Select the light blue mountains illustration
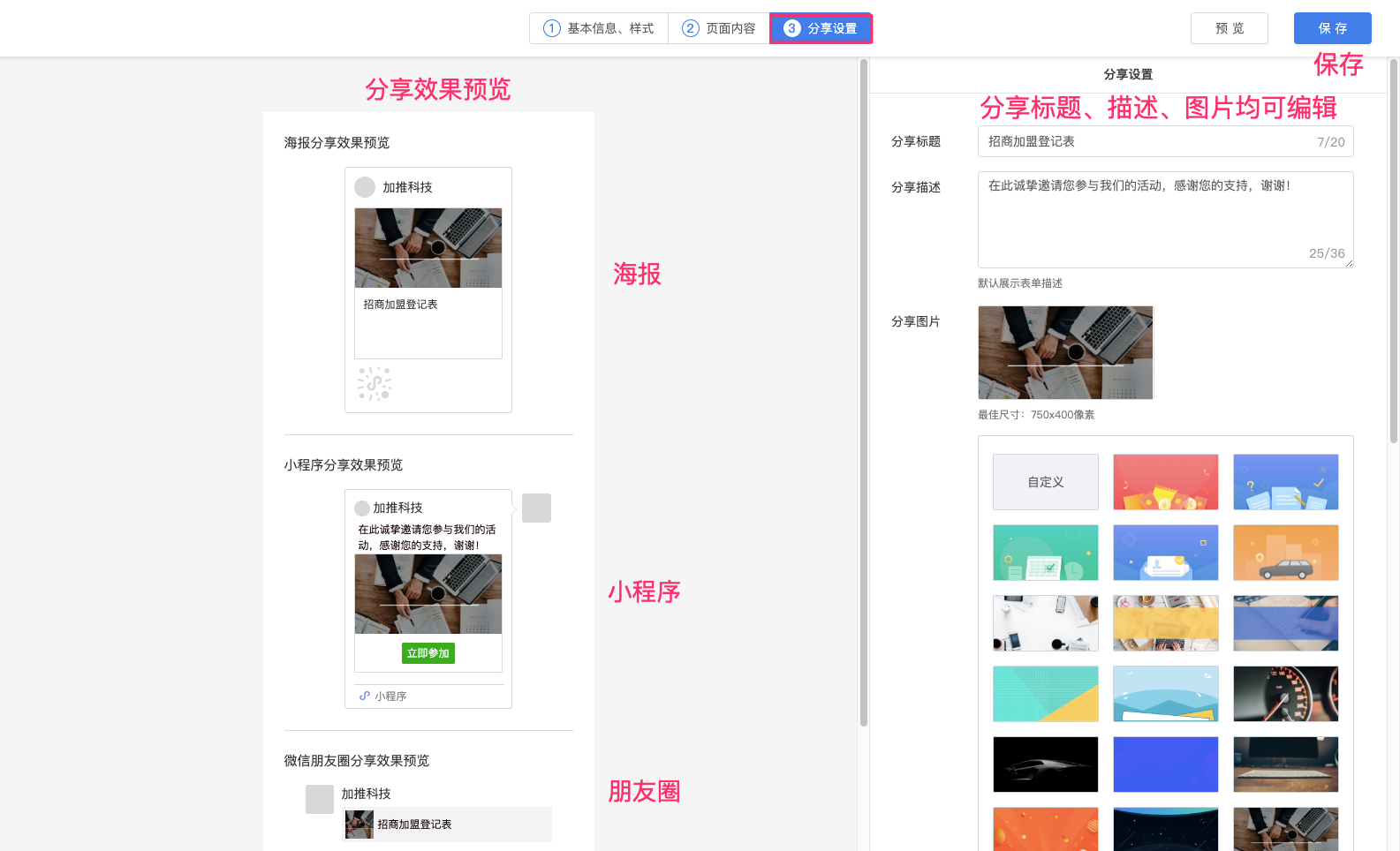Screen dimensions: 1400x851 click(1166, 694)
